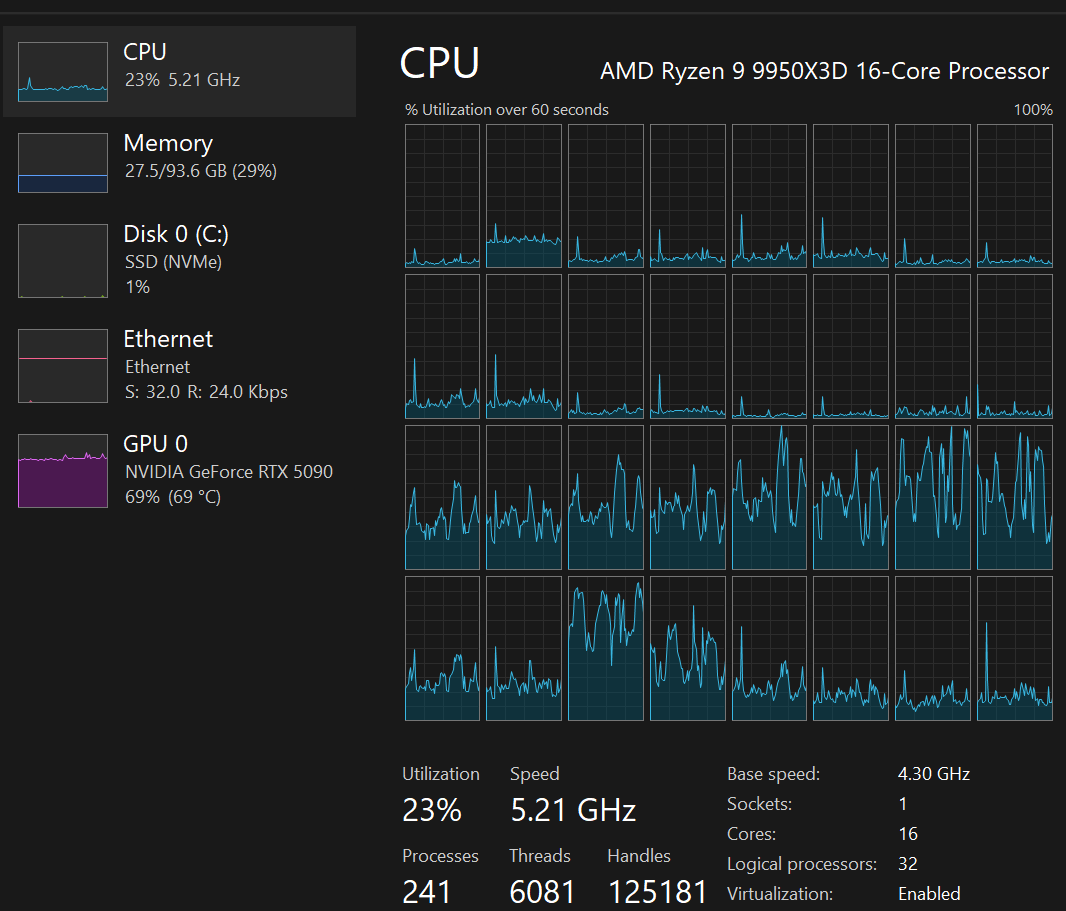Click the Cores value 16
Image resolution: width=1066 pixels, height=911 pixels.
[x=908, y=833]
